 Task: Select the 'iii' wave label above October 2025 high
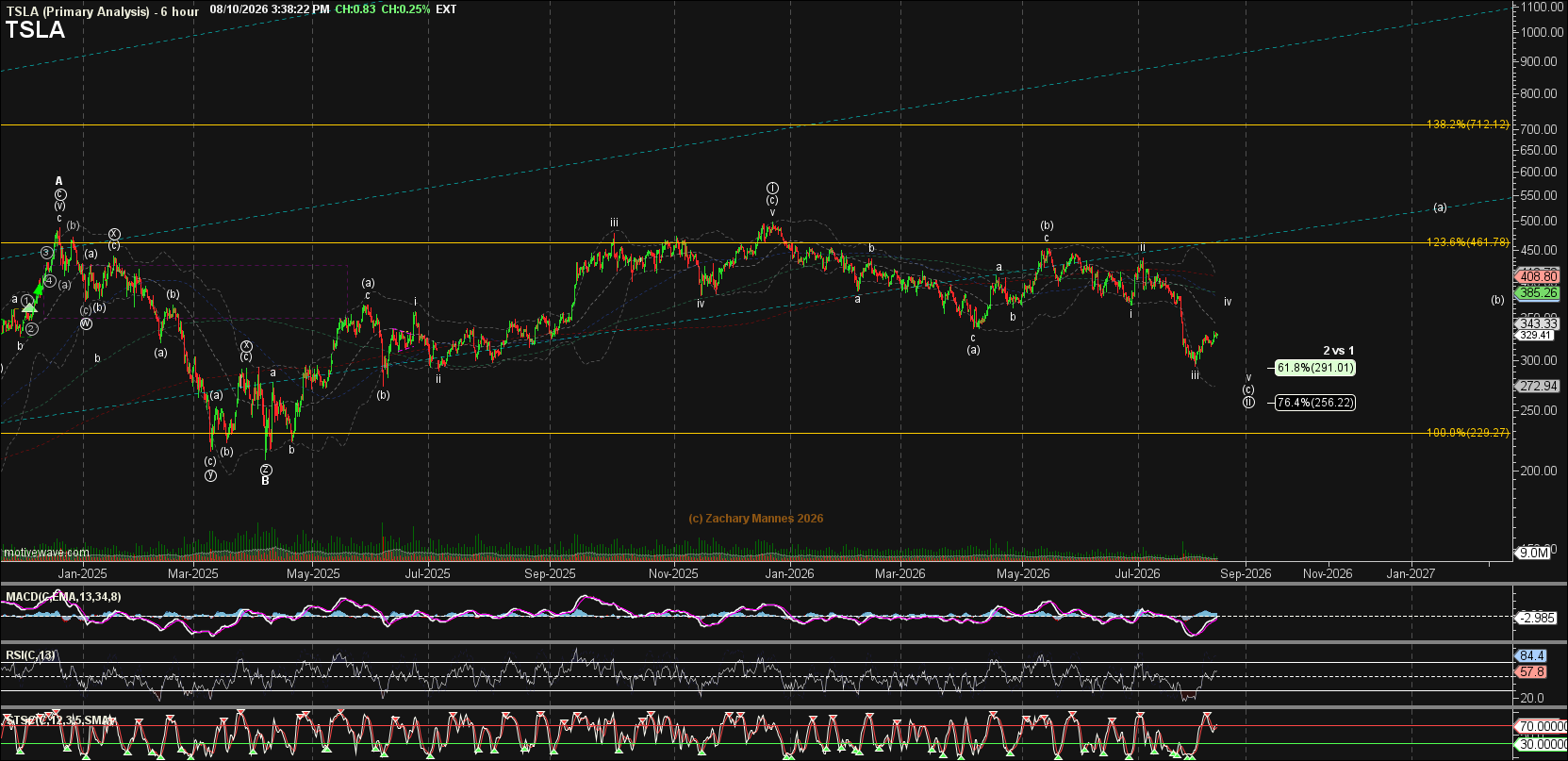pyautogui.click(x=614, y=223)
